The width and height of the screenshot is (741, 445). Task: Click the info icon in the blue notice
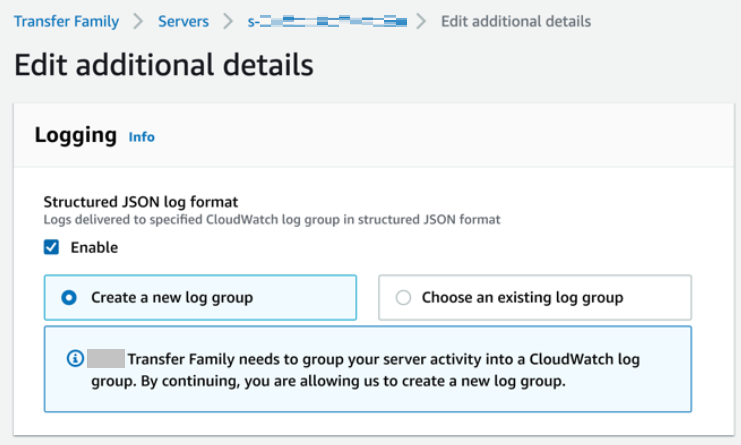[74, 359]
